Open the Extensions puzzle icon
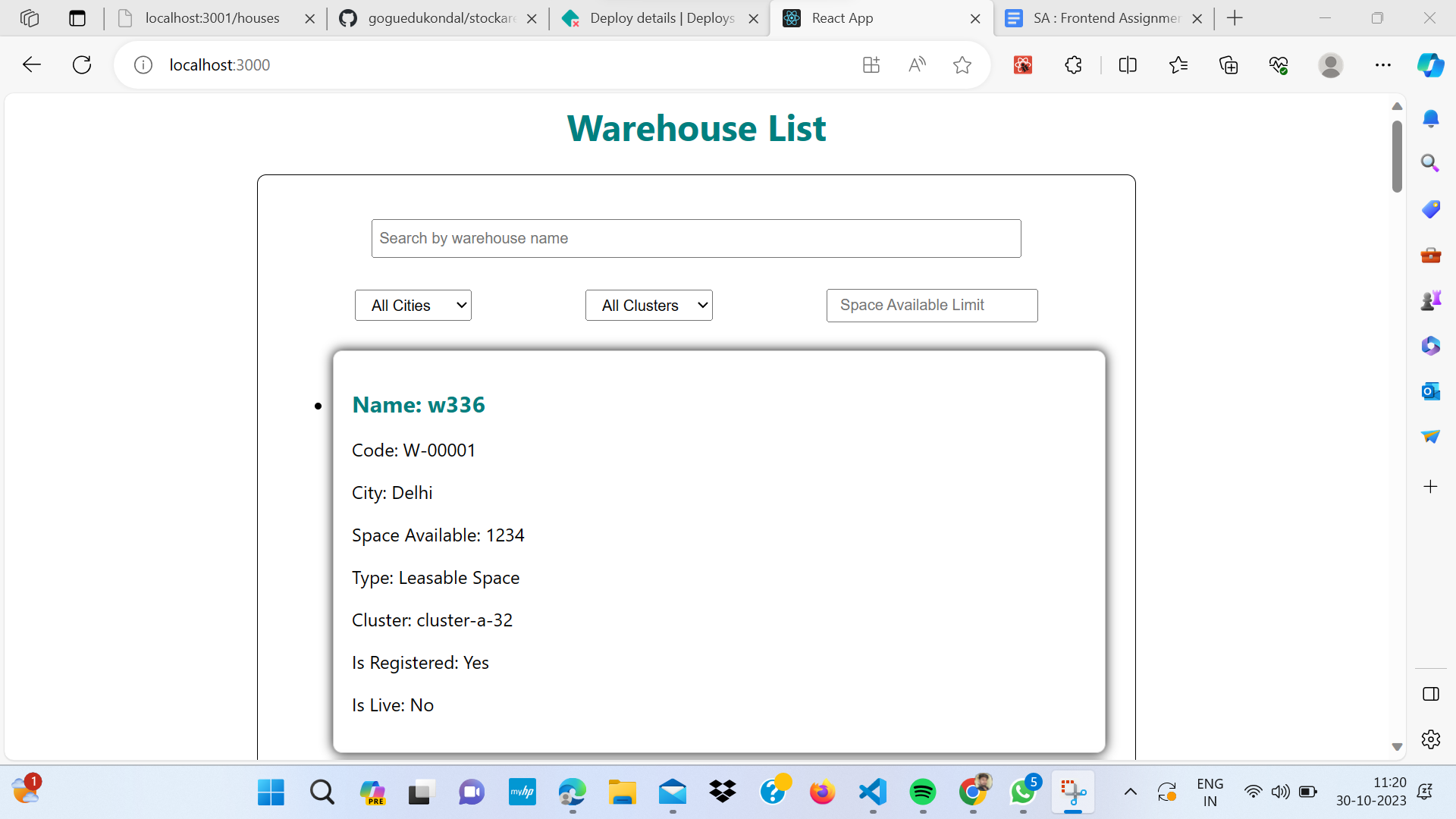 1073,65
